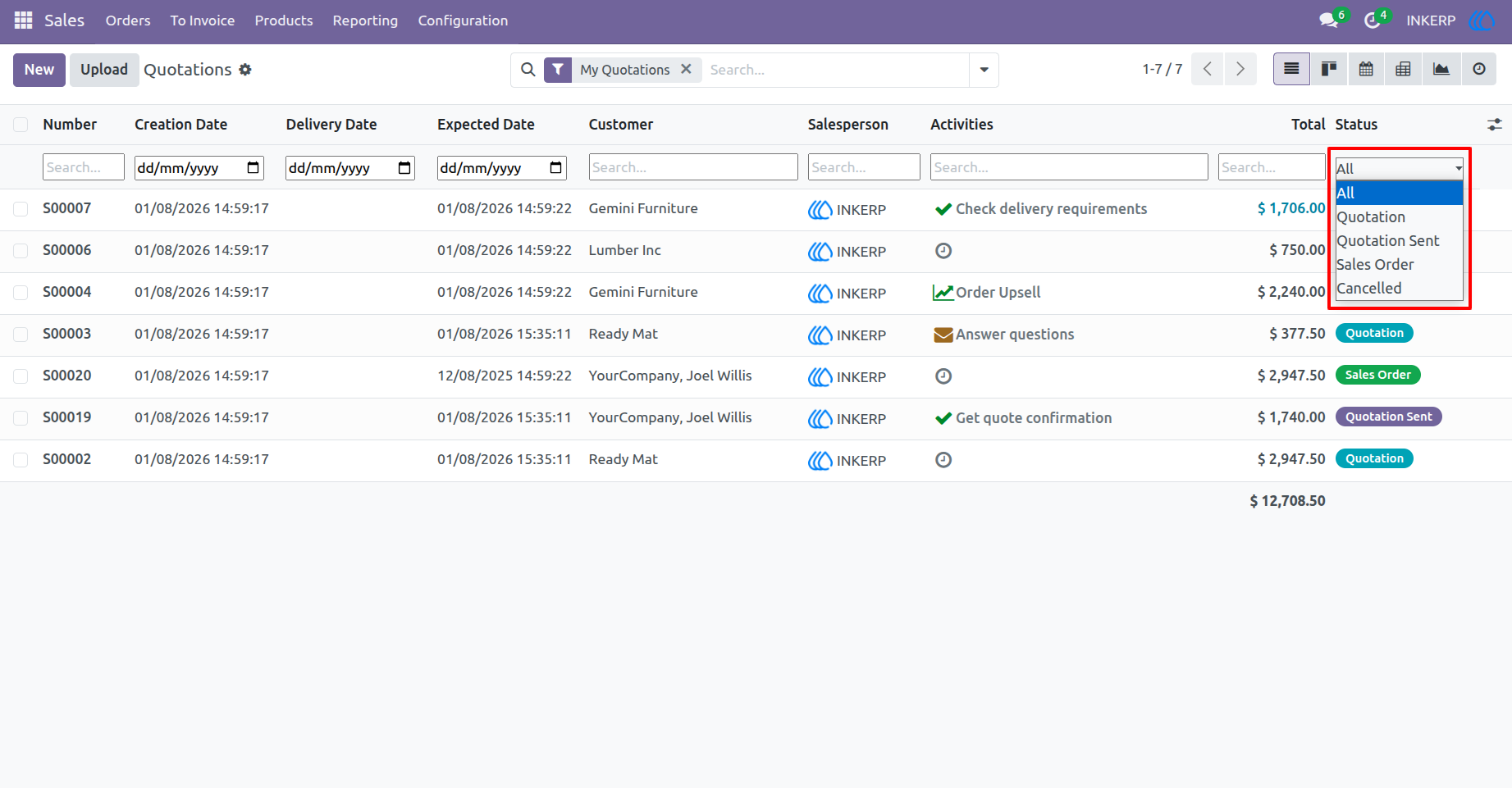The image size is (1512, 788).
Task: Switch to Pivot table view
Action: coord(1404,70)
